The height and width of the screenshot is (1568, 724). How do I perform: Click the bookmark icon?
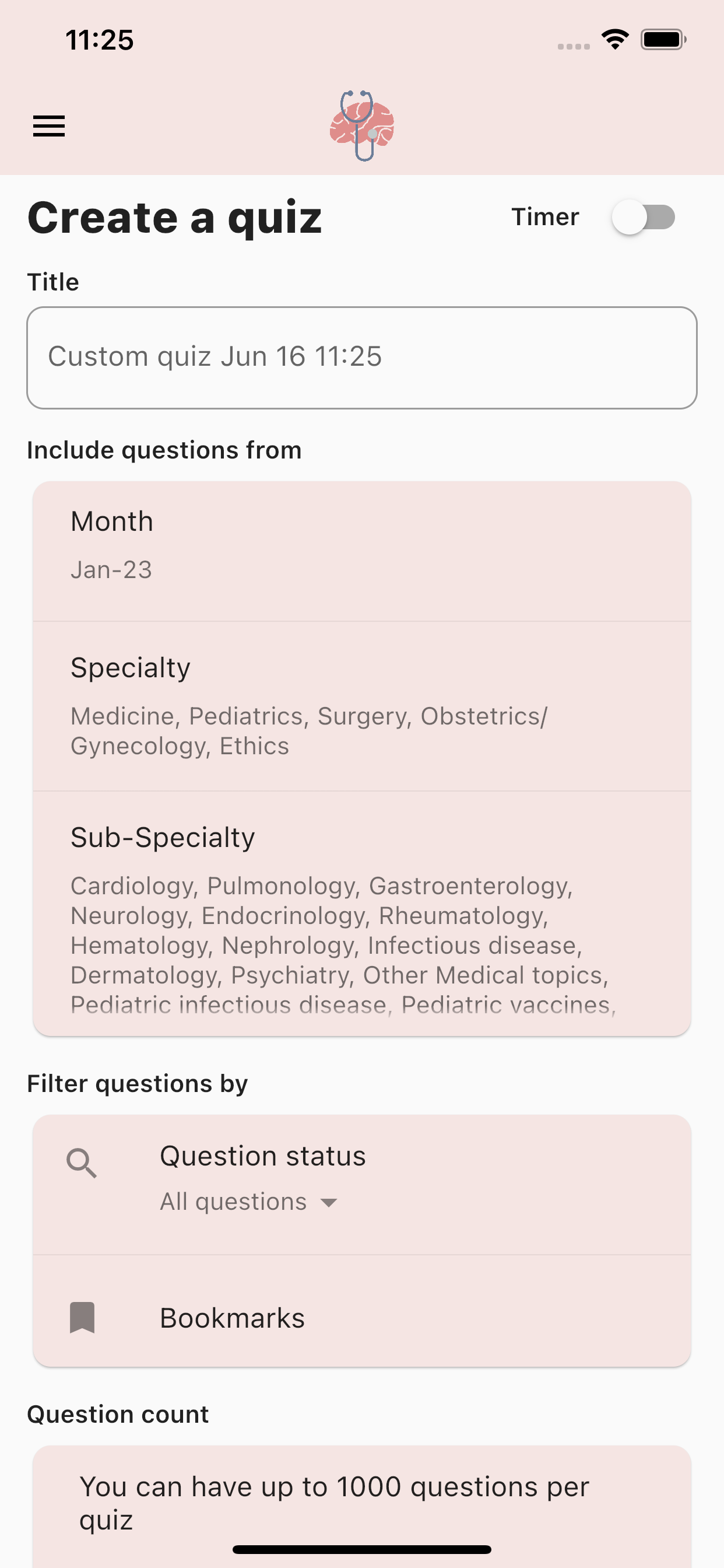pos(82,1318)
